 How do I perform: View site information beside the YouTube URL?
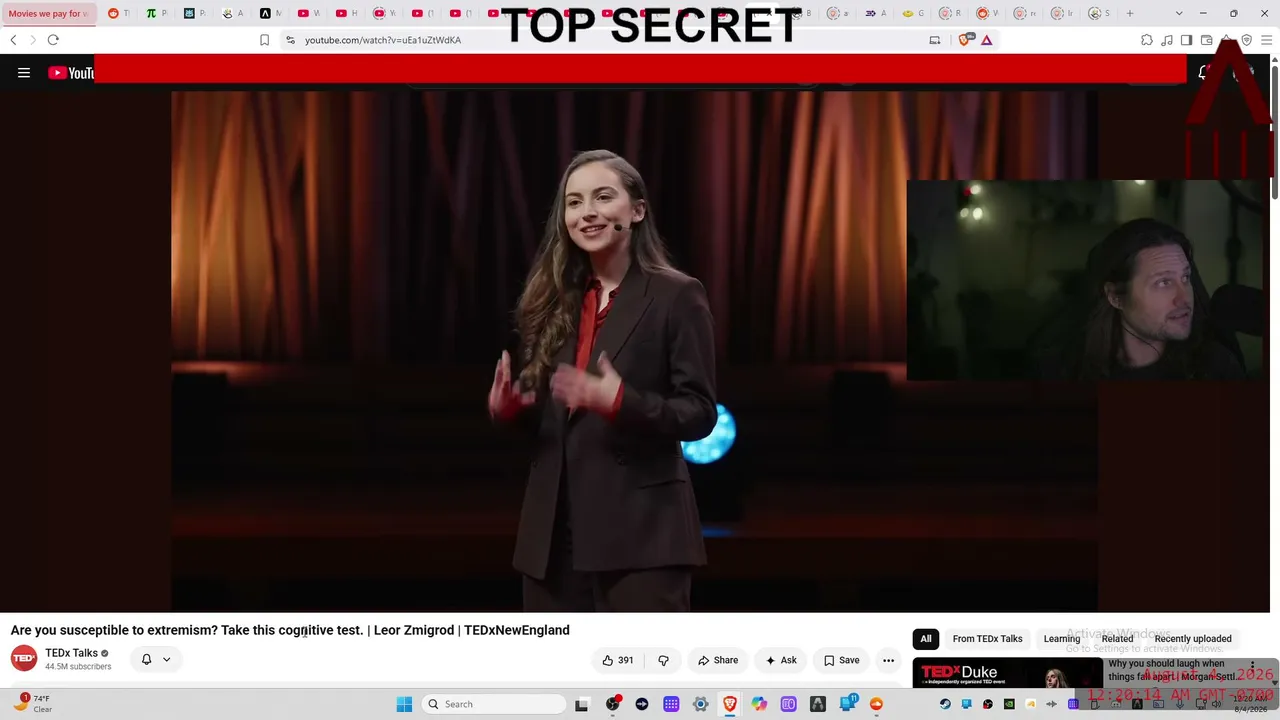290,40
